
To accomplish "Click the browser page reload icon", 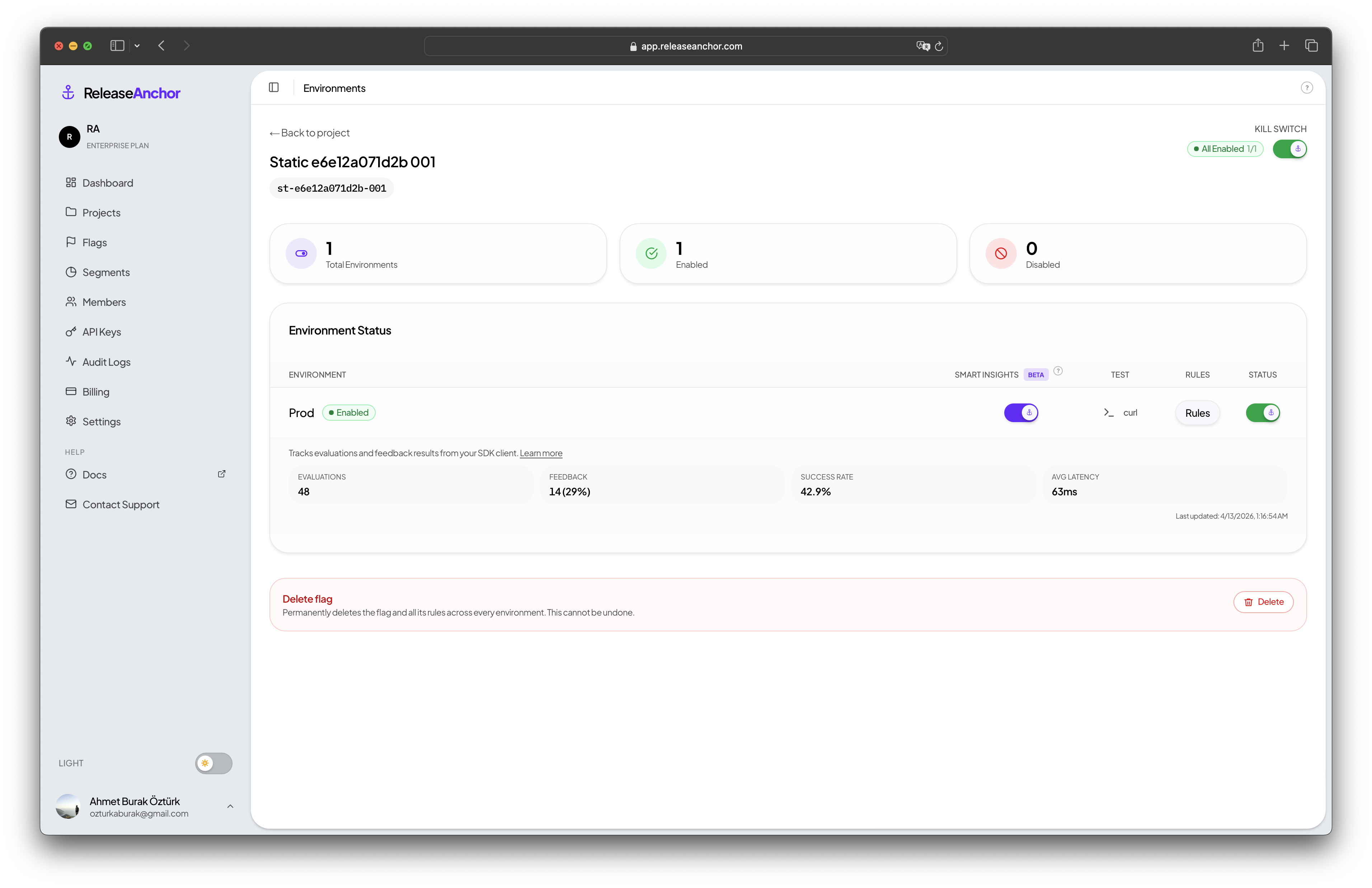I will [939, 46].
